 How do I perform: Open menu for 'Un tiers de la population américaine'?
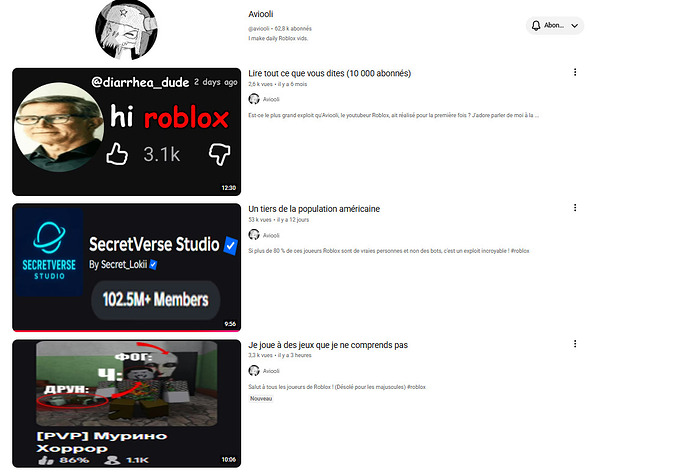click(575, 208)
